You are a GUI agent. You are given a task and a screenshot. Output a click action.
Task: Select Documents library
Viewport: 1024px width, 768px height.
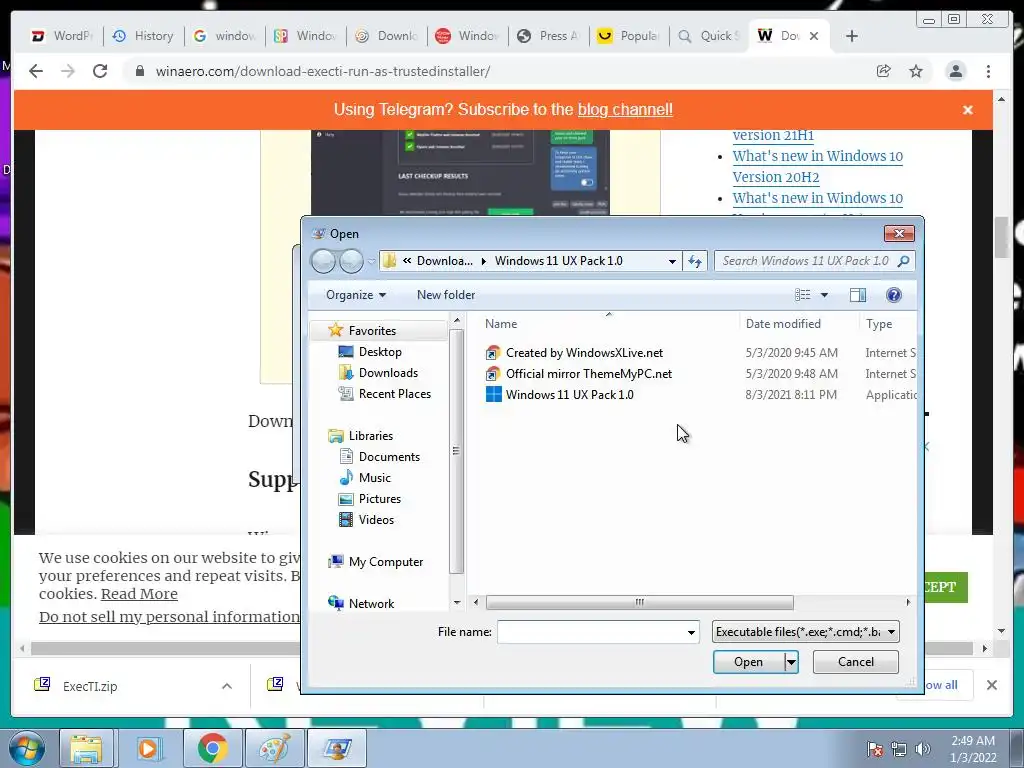point(389,457)
